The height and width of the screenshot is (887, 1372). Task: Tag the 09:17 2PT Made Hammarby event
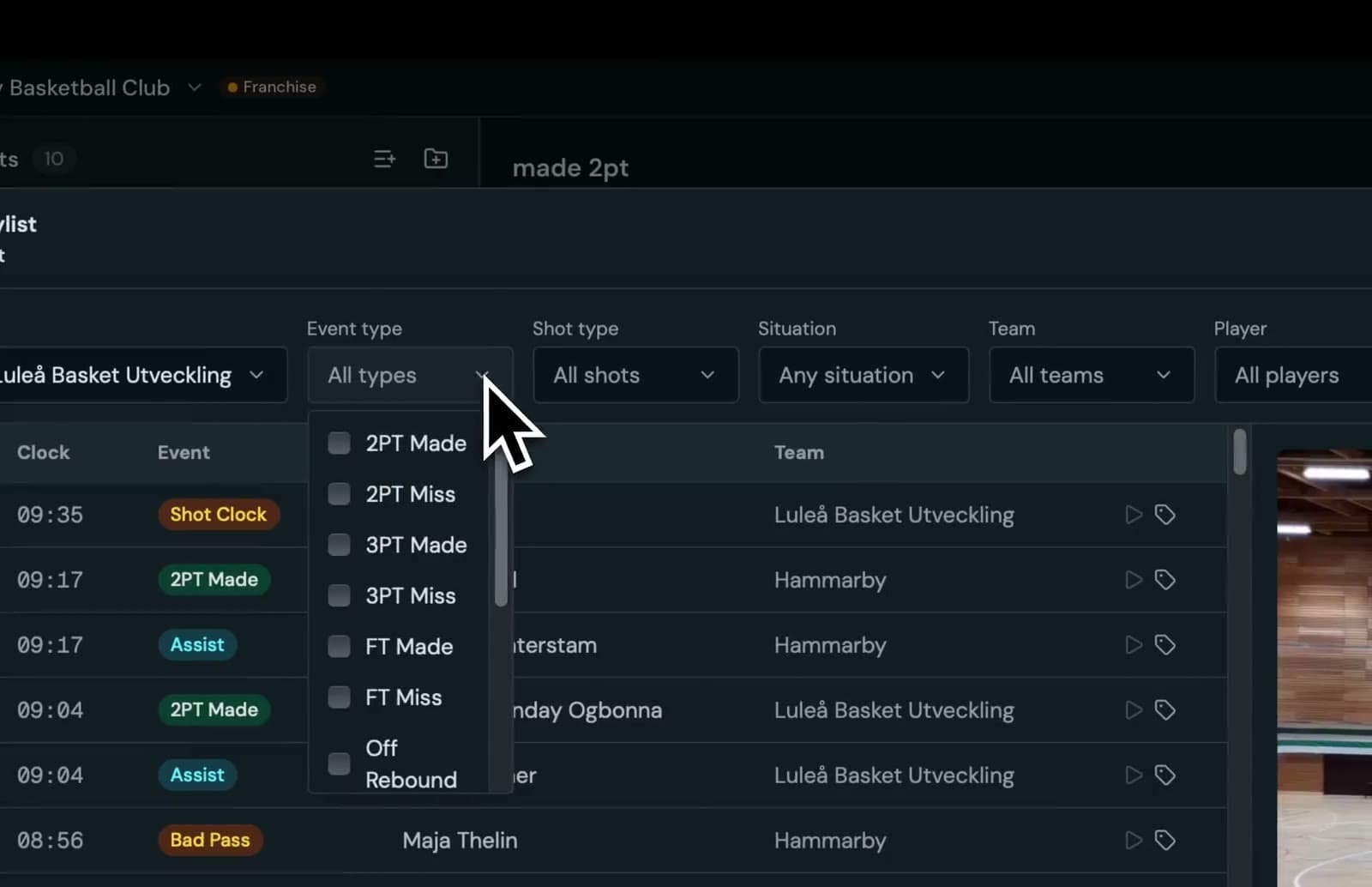1164,580
